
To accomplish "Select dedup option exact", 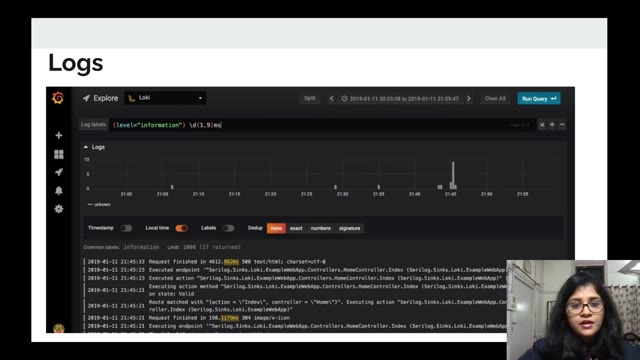I will (296, 228).
